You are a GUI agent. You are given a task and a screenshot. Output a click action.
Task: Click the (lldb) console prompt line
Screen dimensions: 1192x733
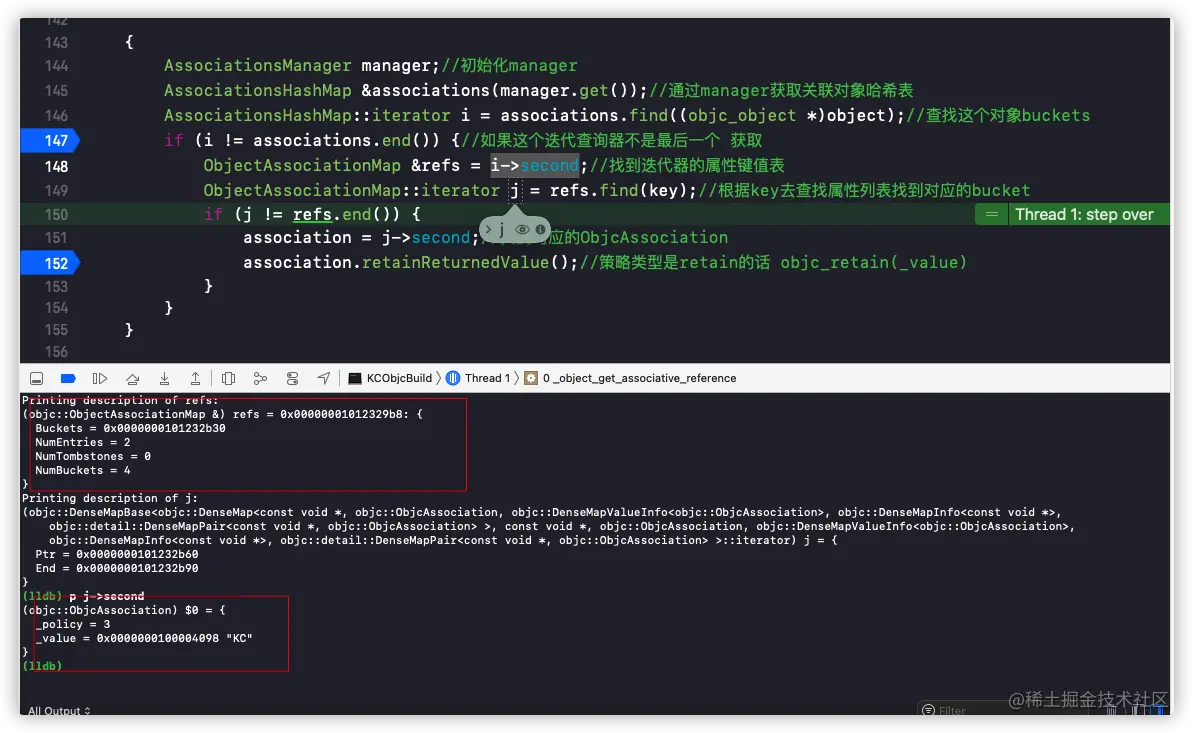coord(43,666)
